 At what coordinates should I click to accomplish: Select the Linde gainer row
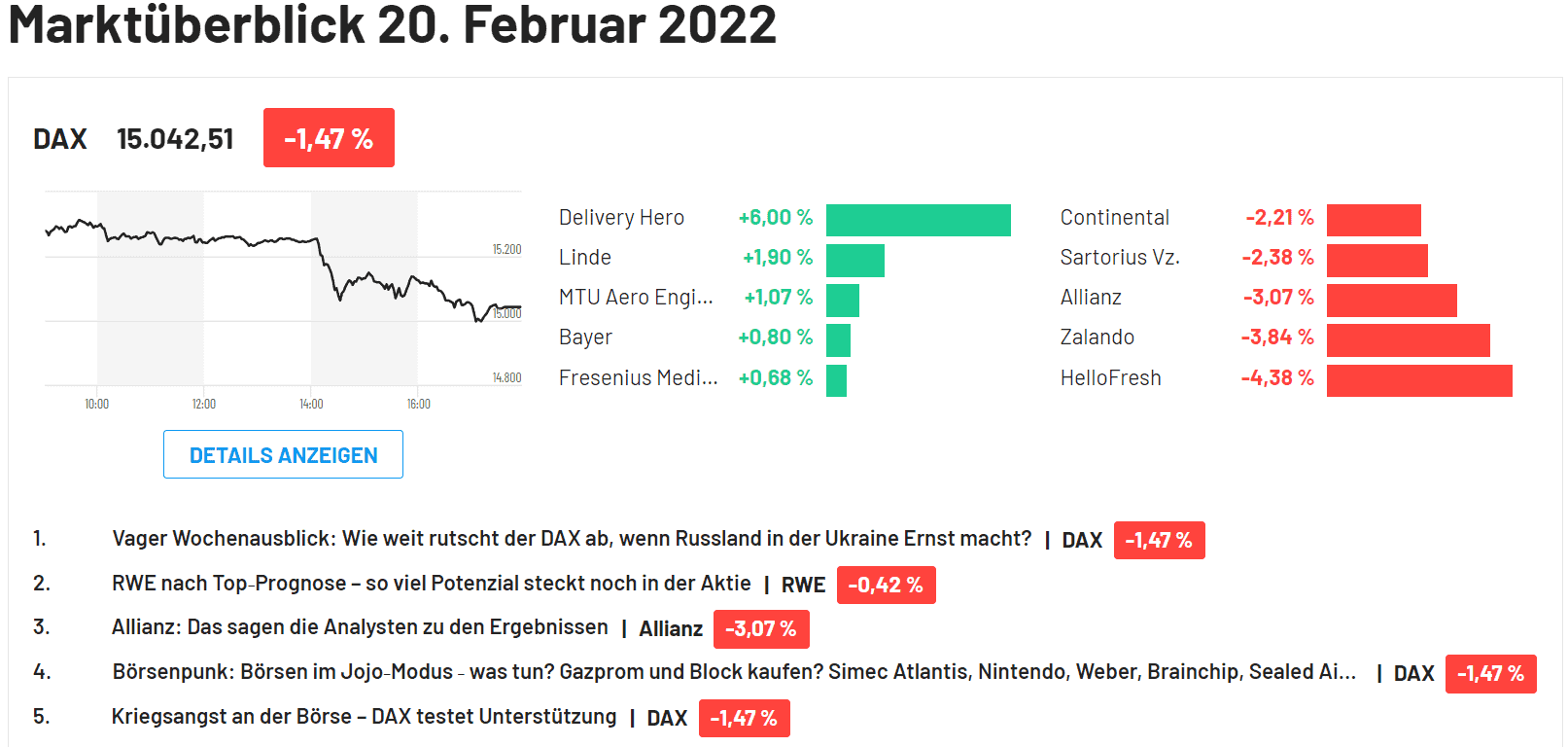click(x=584, y=257)
